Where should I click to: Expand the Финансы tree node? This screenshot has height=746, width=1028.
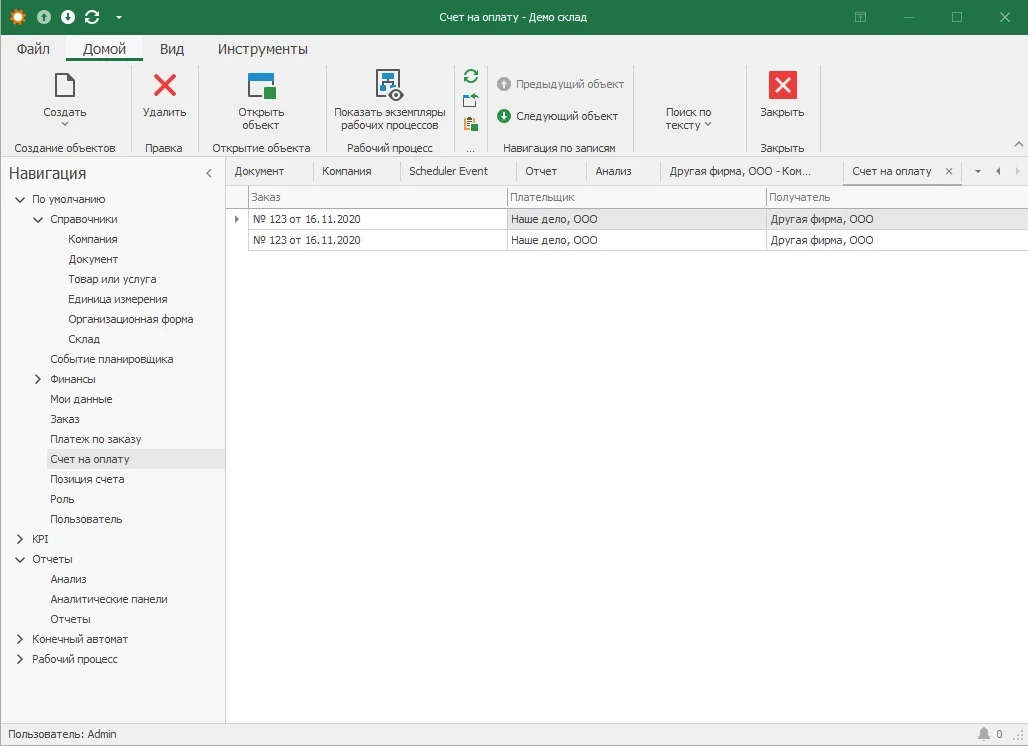coord(38,380)
